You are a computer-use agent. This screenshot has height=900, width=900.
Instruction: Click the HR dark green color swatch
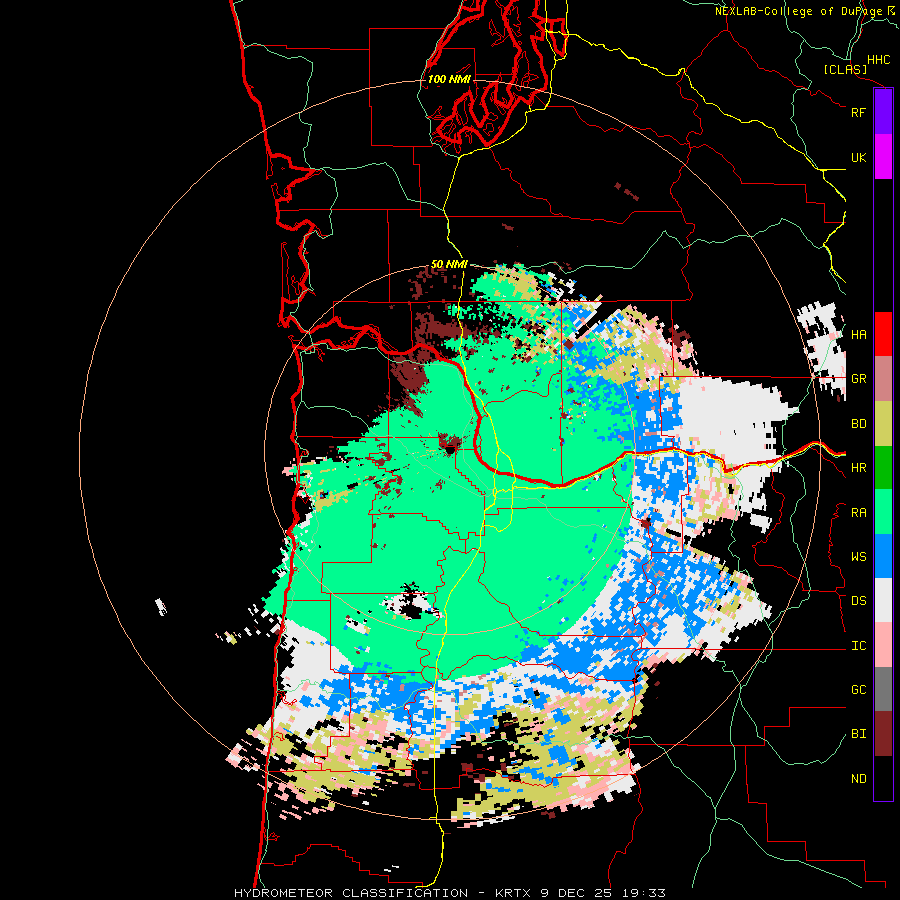coord(883,467)
